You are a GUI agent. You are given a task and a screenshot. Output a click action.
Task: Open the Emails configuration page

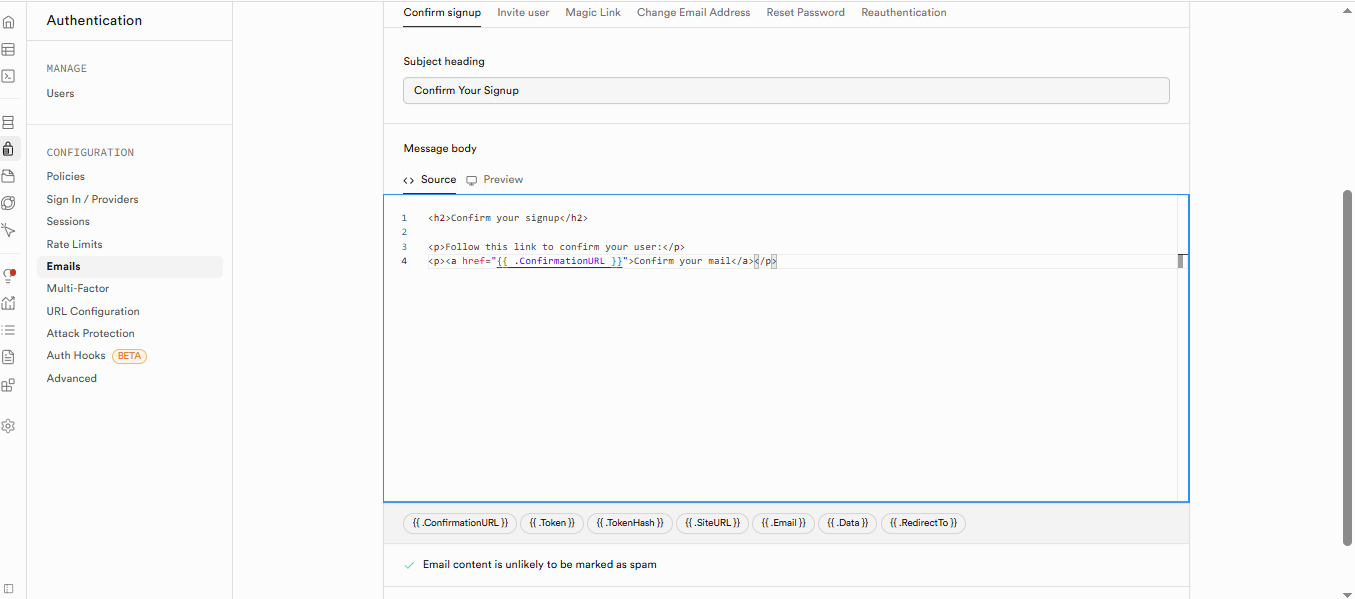click(130, 266)
